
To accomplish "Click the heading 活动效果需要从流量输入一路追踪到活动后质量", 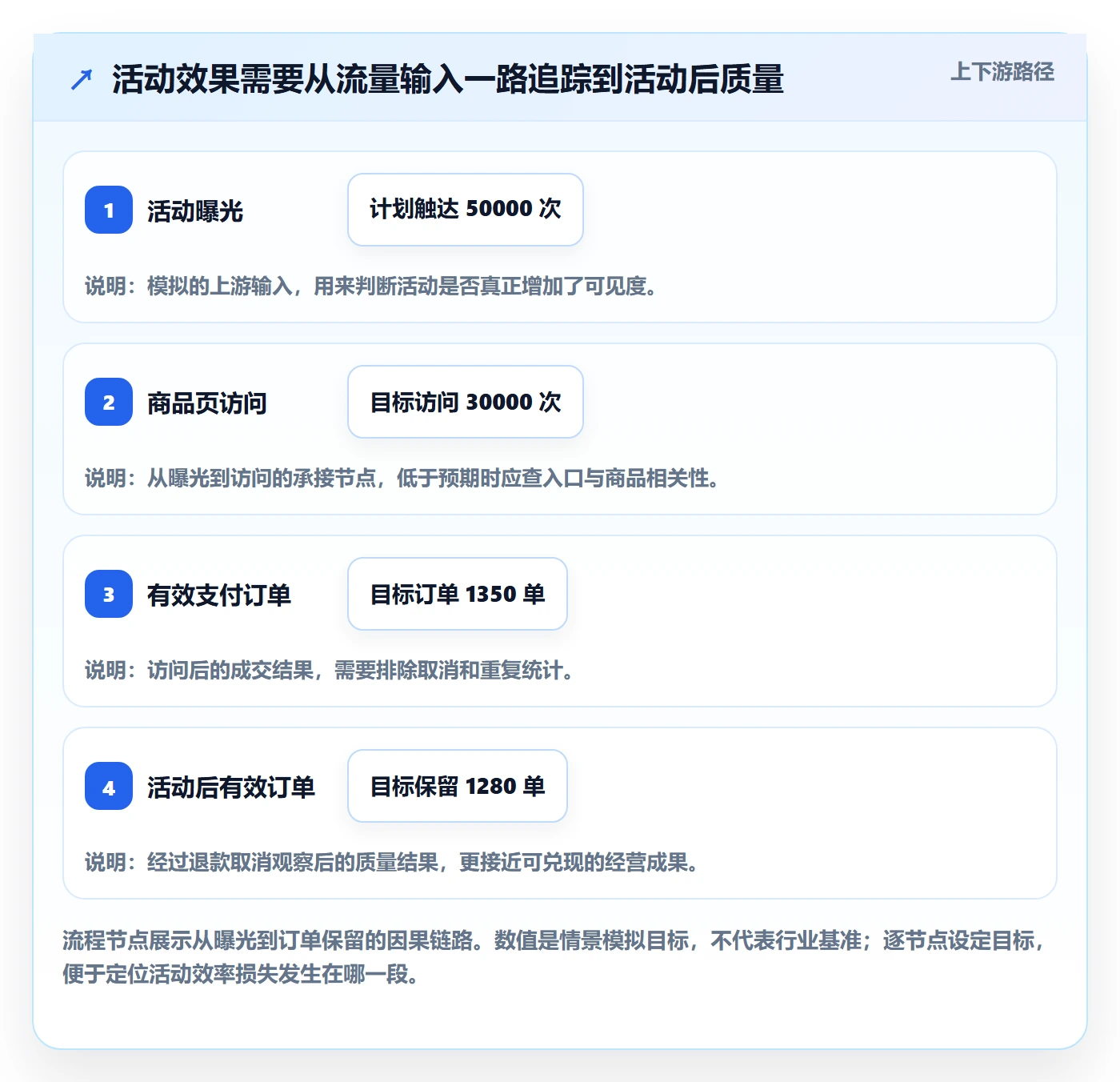I will 448,79.
